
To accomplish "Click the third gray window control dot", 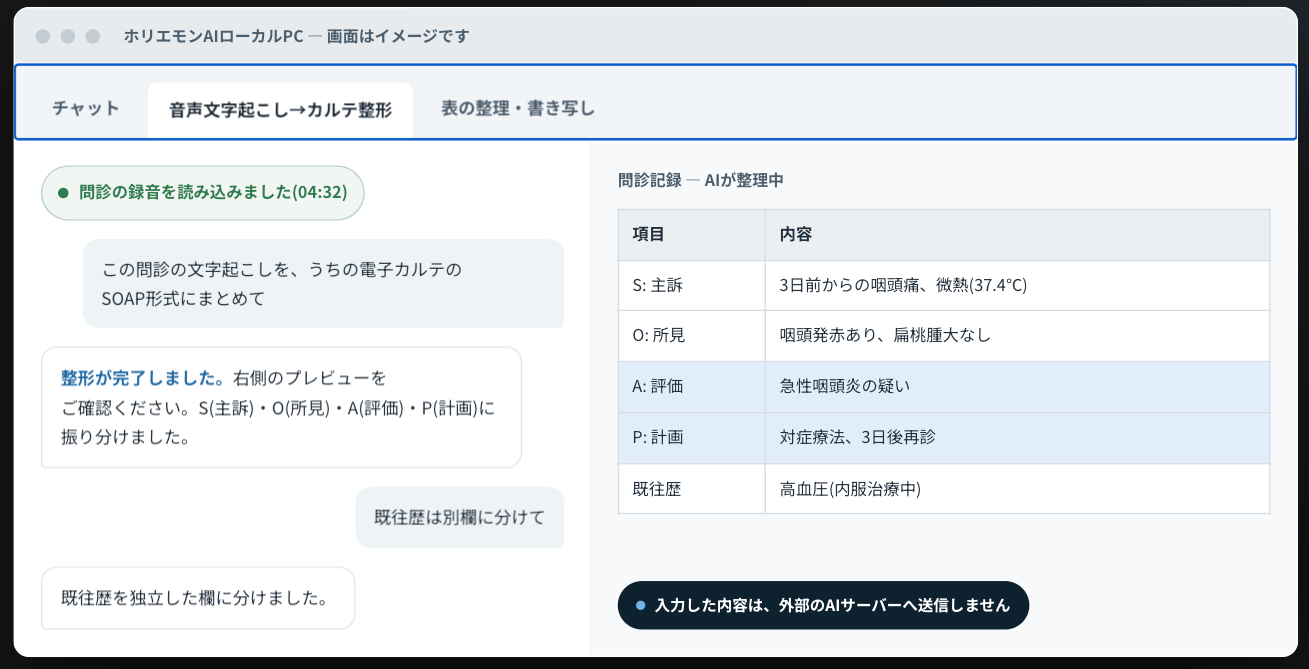I will coord(93,36).
